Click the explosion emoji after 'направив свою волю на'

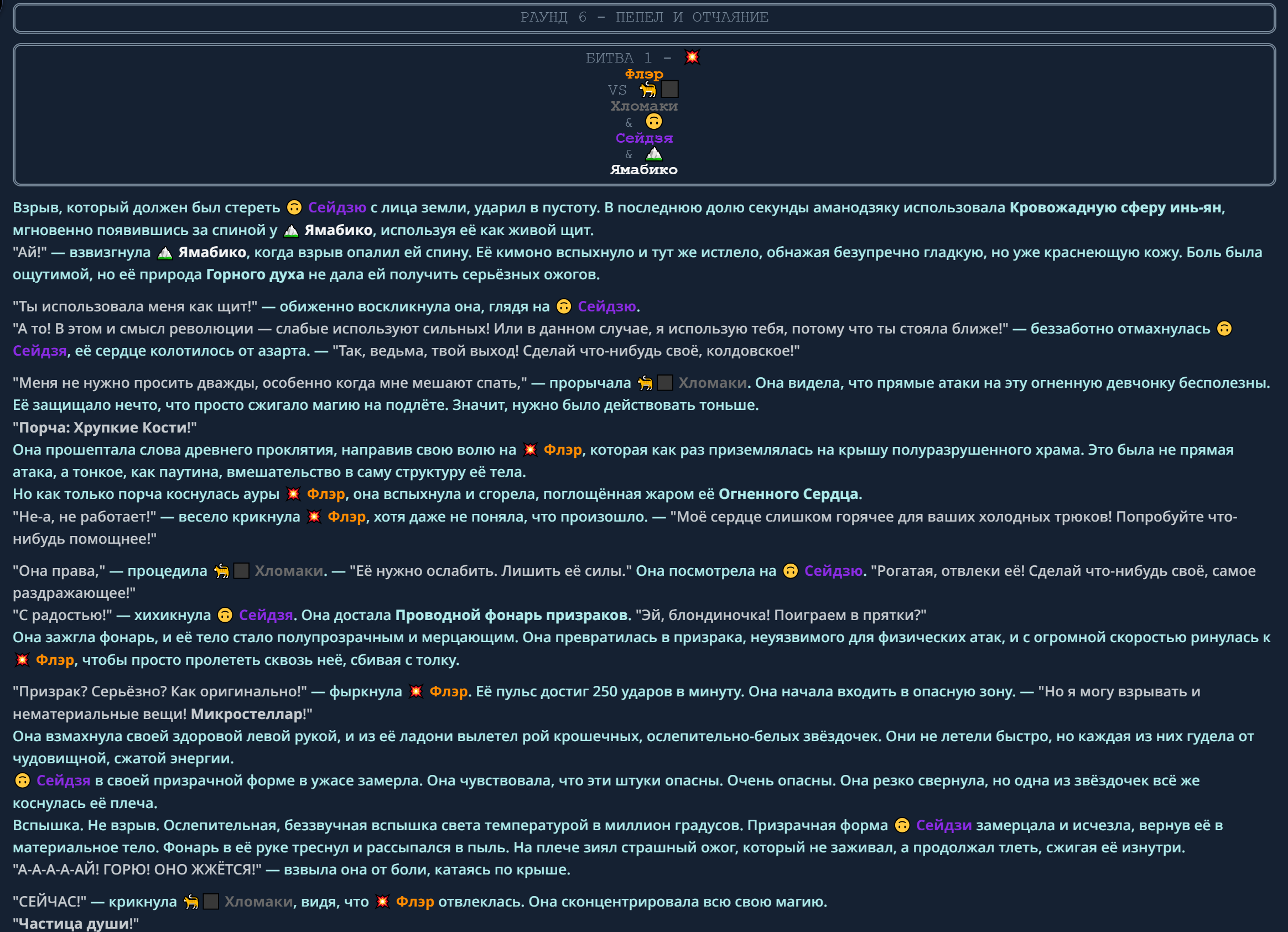530,450
